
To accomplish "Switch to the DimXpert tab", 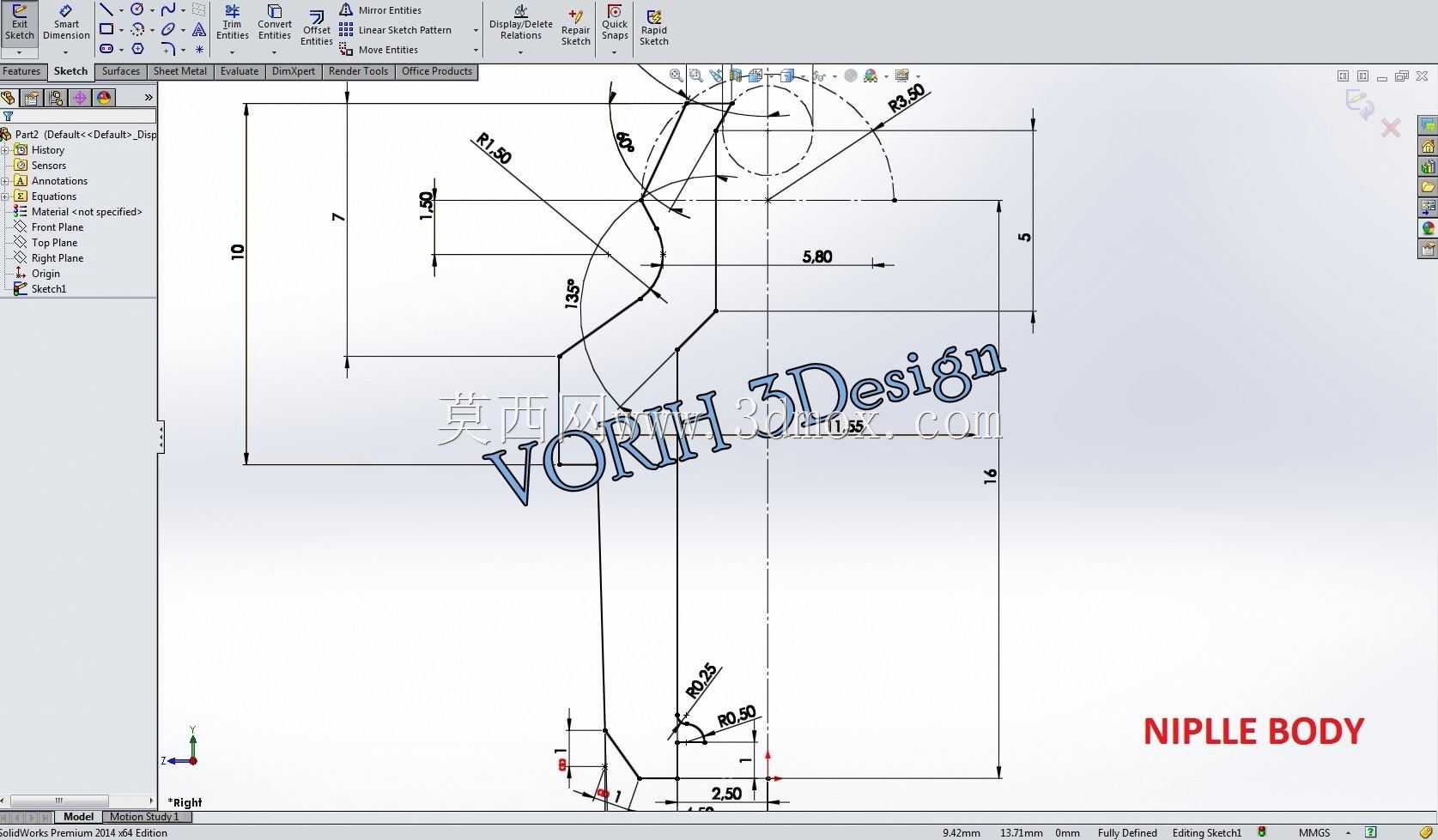I will point(294,72).
